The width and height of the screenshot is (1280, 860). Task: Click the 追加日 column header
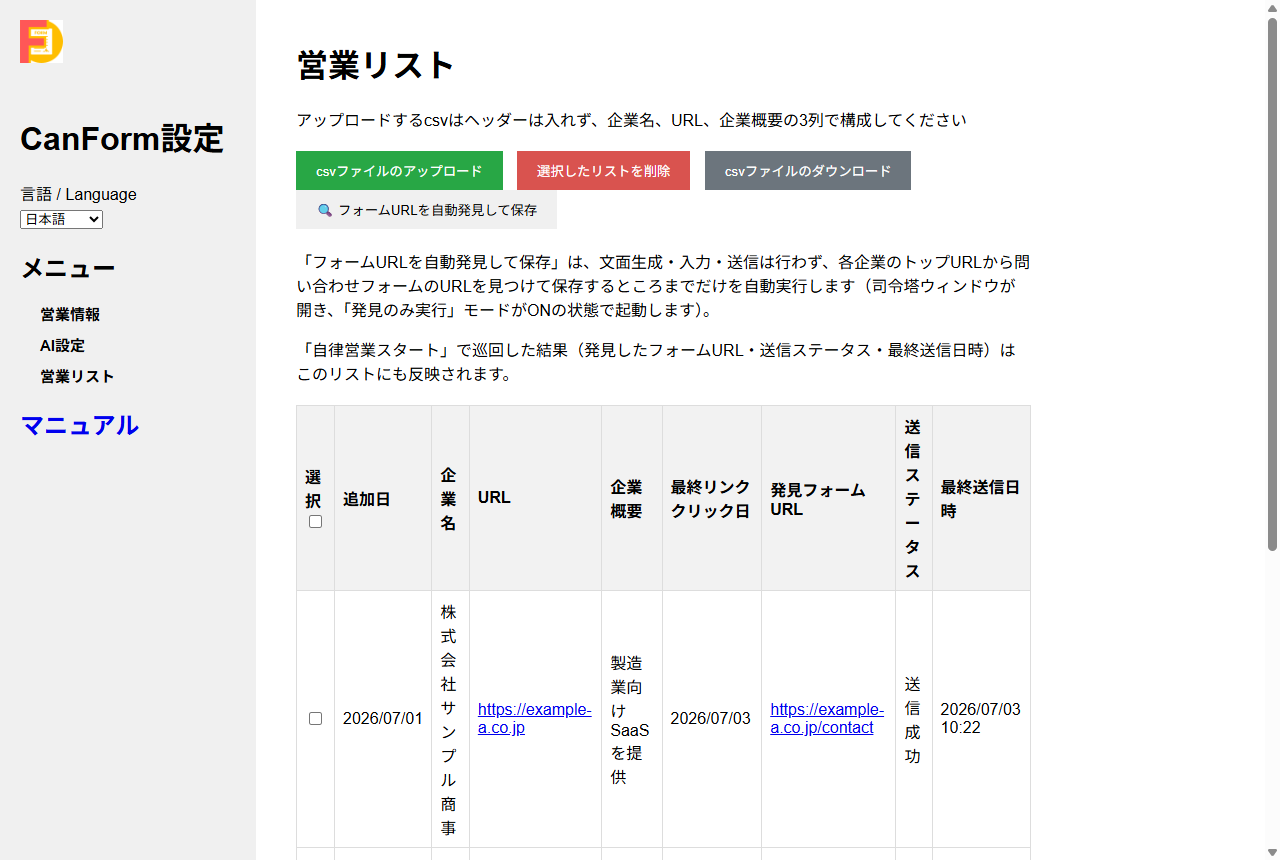click(383, 498)
